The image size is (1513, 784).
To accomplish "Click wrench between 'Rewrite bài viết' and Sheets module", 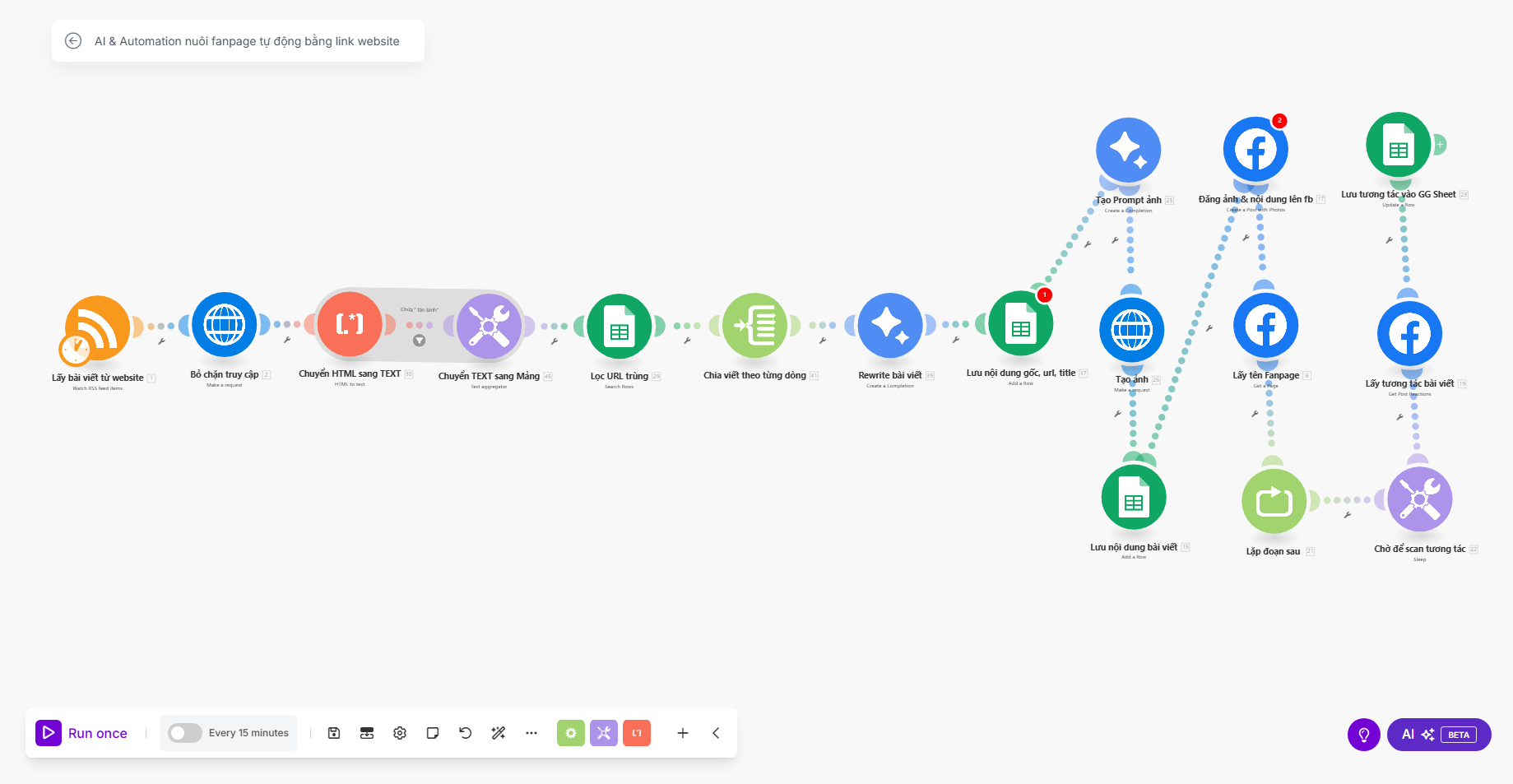I will (956, 339).
